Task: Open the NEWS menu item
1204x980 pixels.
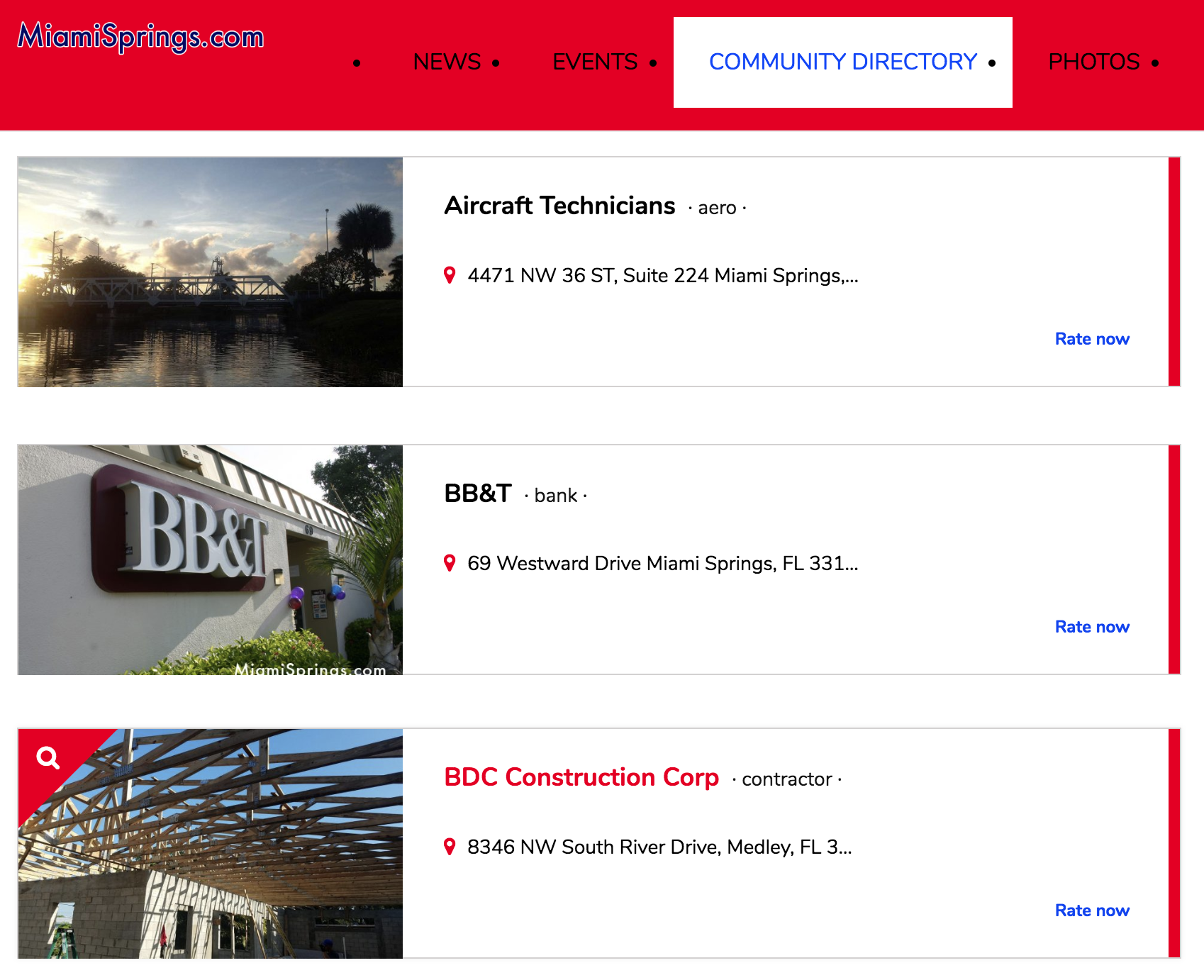Action: (447, 62)
